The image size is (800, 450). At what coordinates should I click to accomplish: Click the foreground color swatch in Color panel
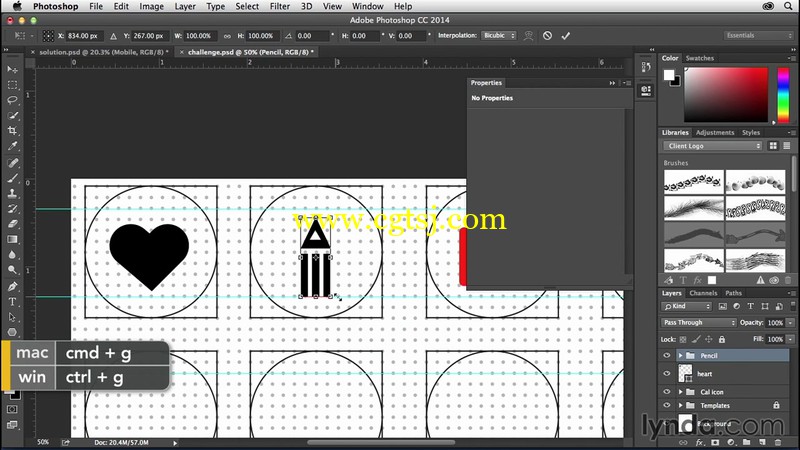pos(668,75)
